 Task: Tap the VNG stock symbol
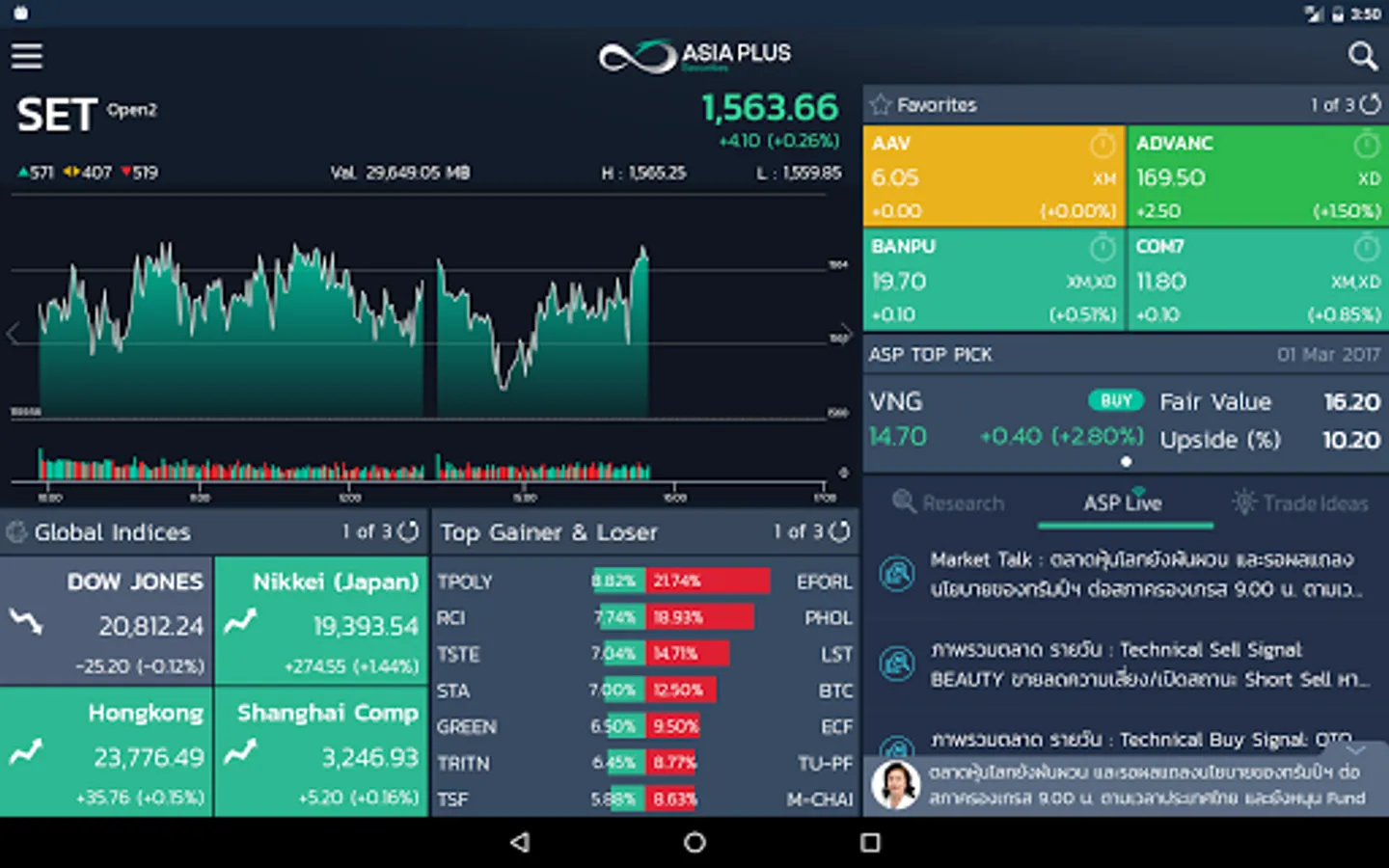point(896,401)
